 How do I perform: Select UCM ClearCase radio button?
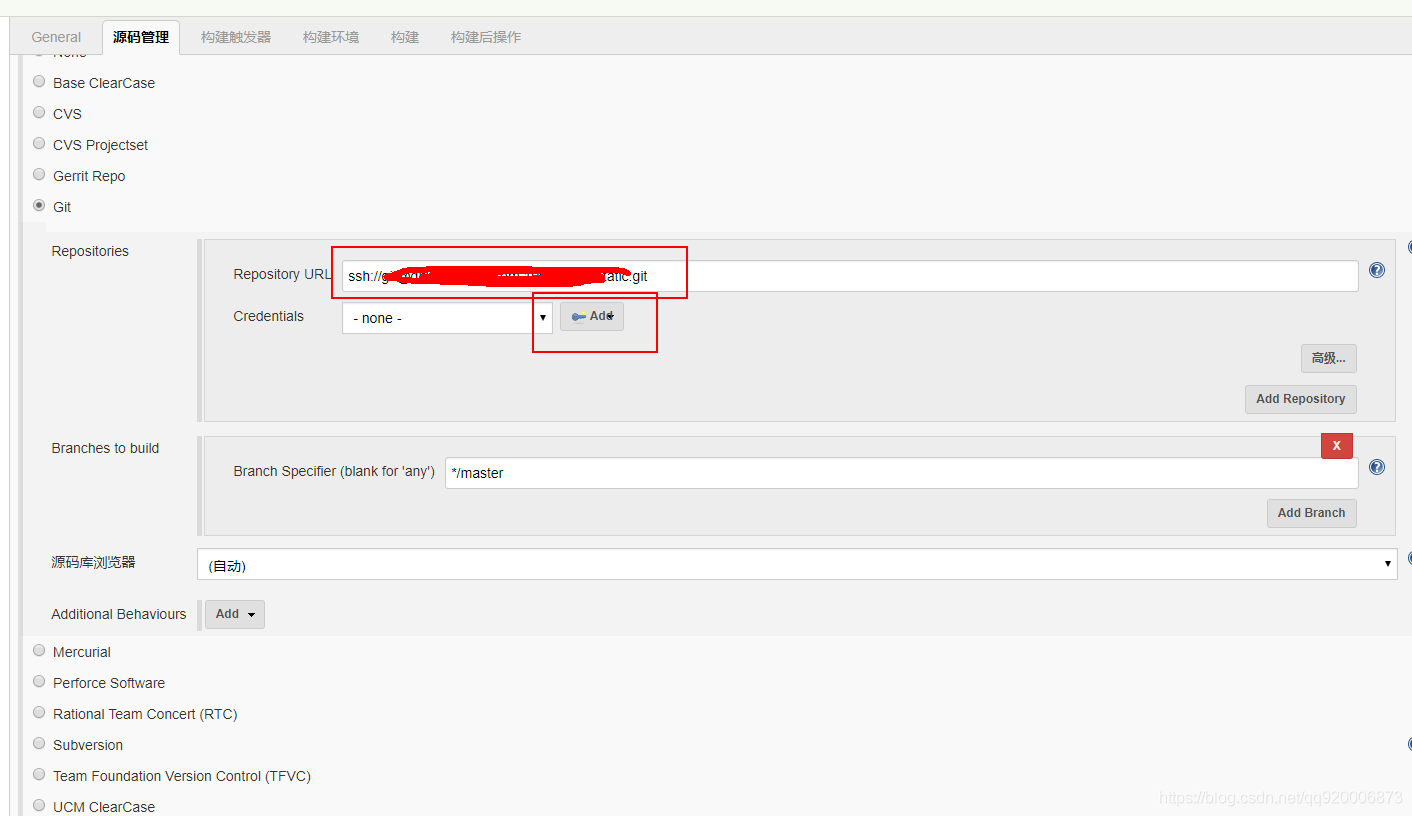39,805
